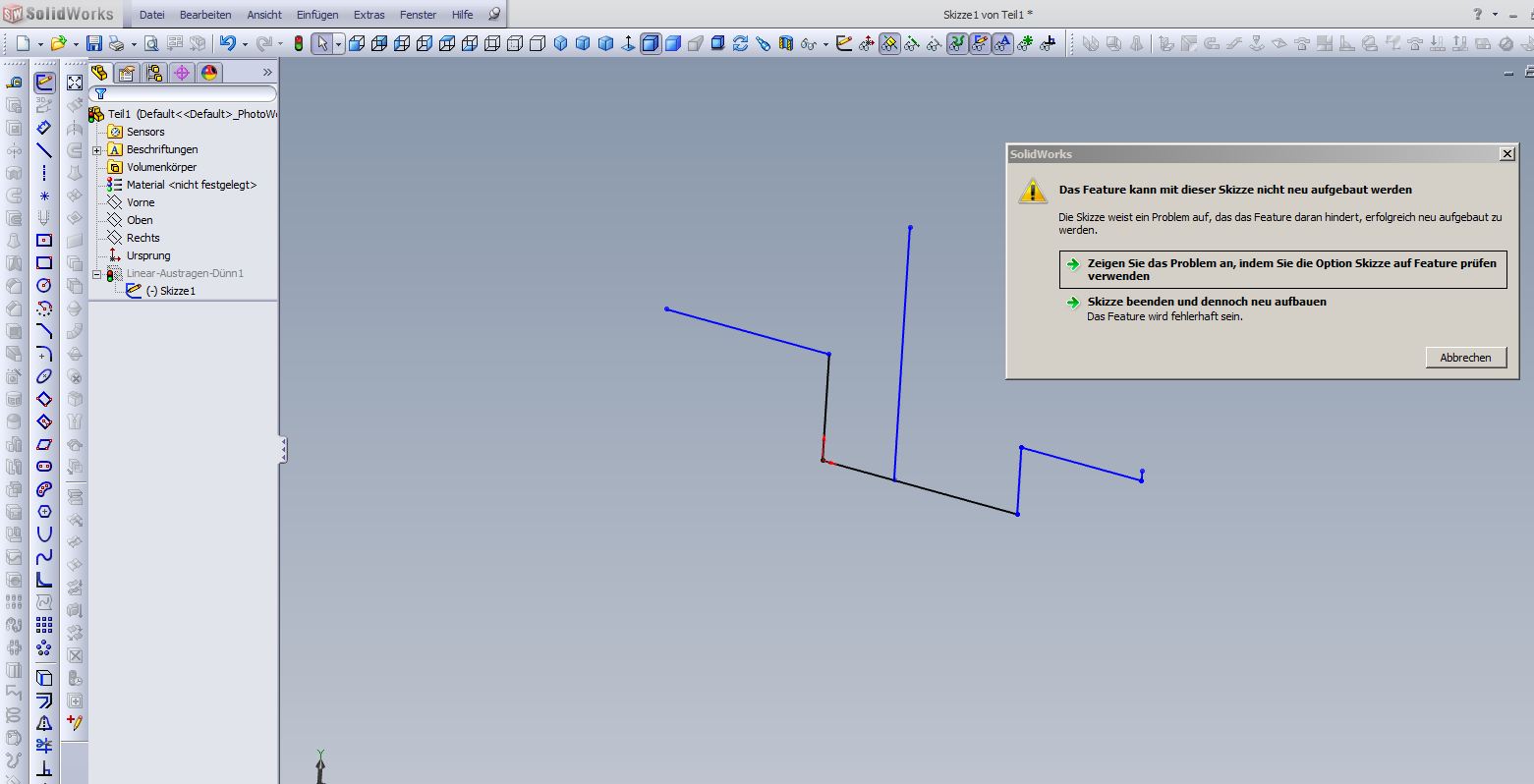Open the Undo history dropdown arrow

[x=244, y=44]
